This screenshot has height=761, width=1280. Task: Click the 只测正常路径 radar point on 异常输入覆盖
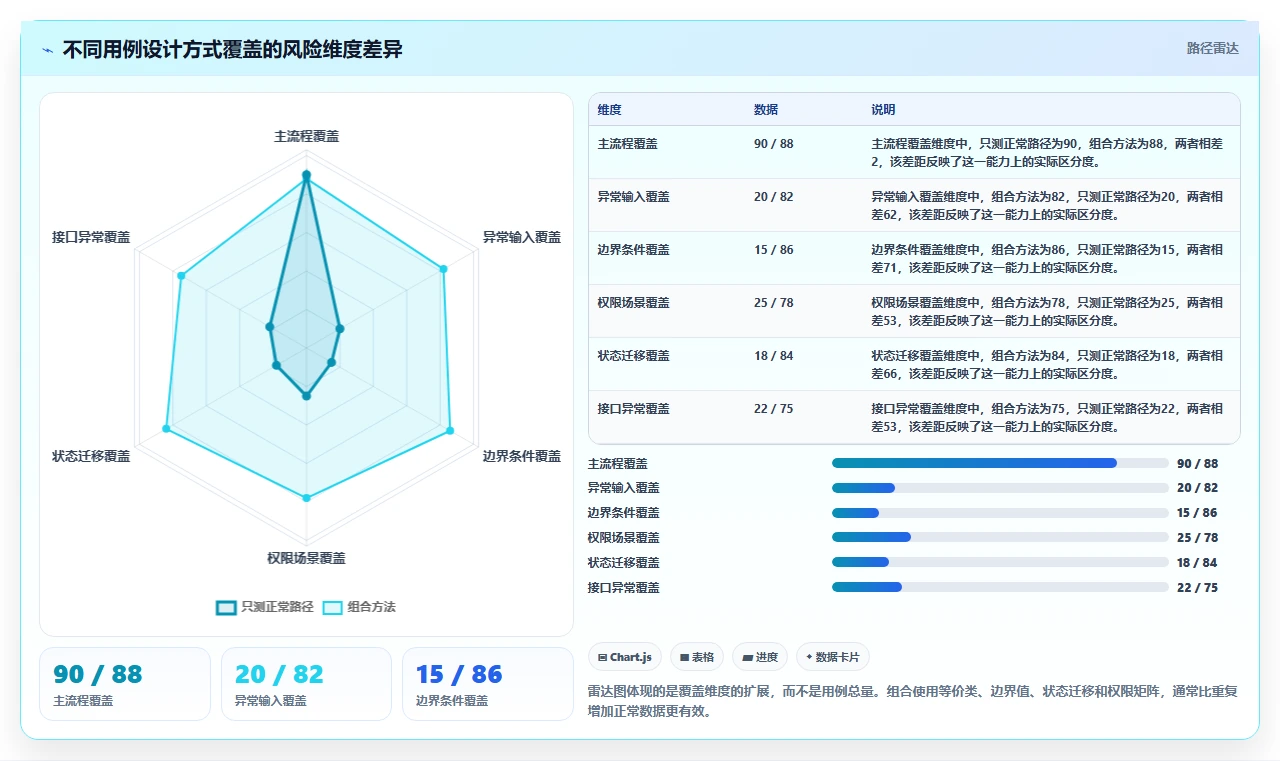(340, 328)
